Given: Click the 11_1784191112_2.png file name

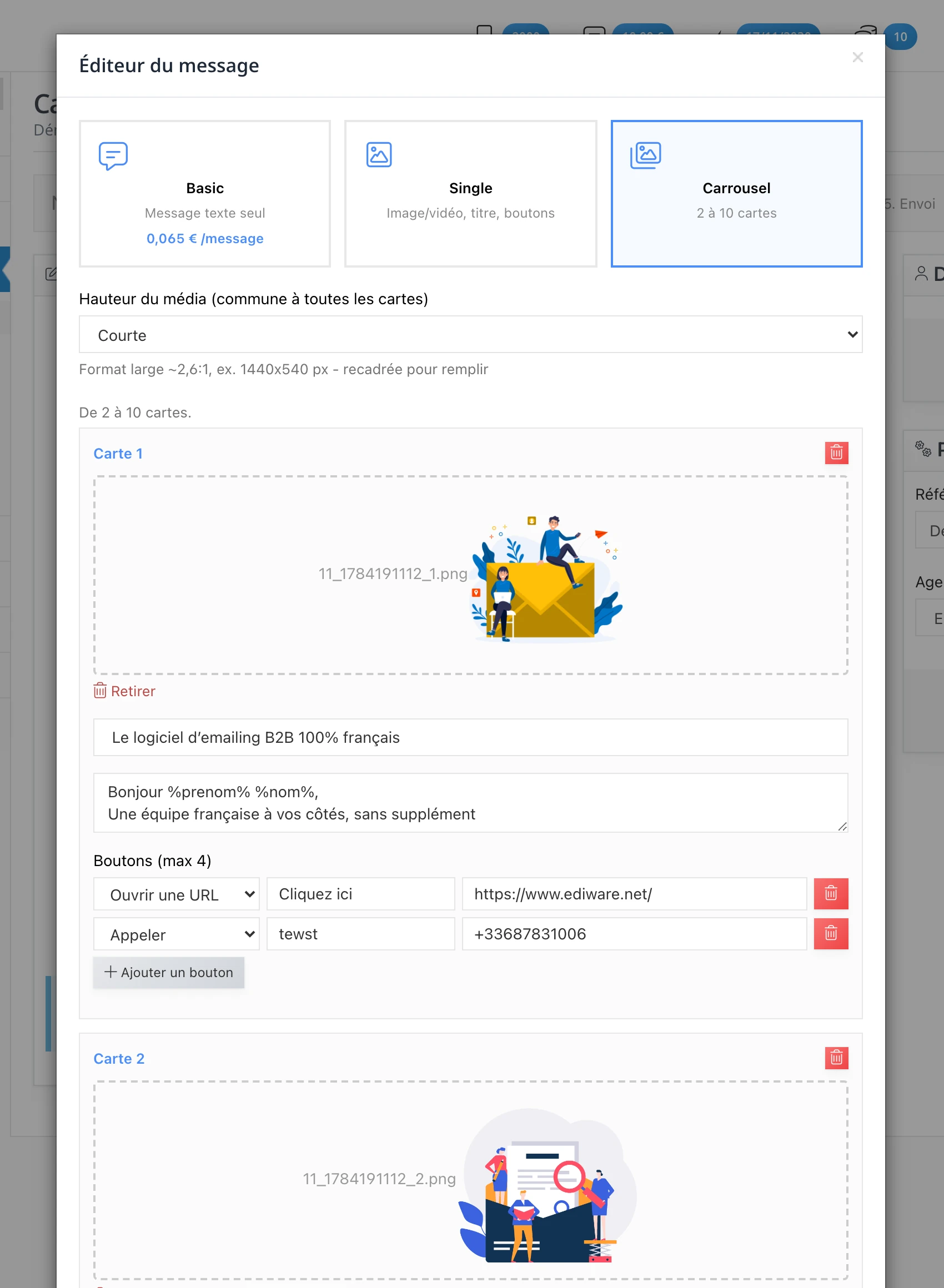Looking at the screenshot, I should (379, 1179).
